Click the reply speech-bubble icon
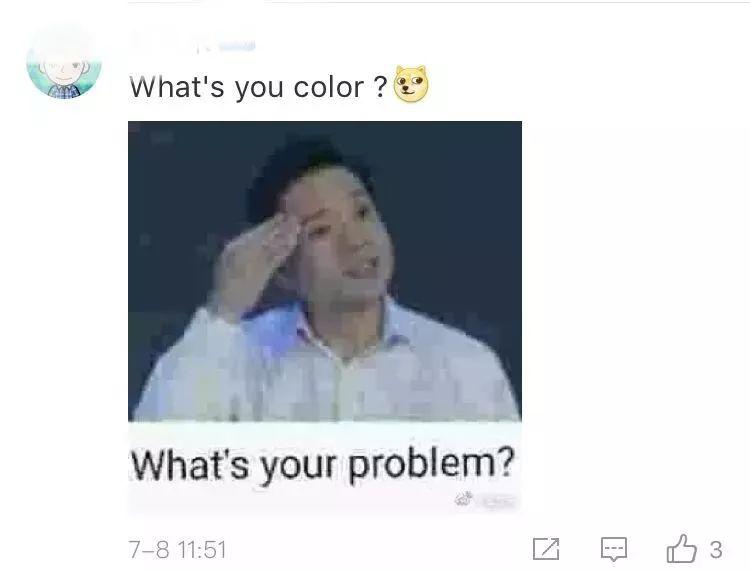Screen dimensions: 750x571 (614, 549)
